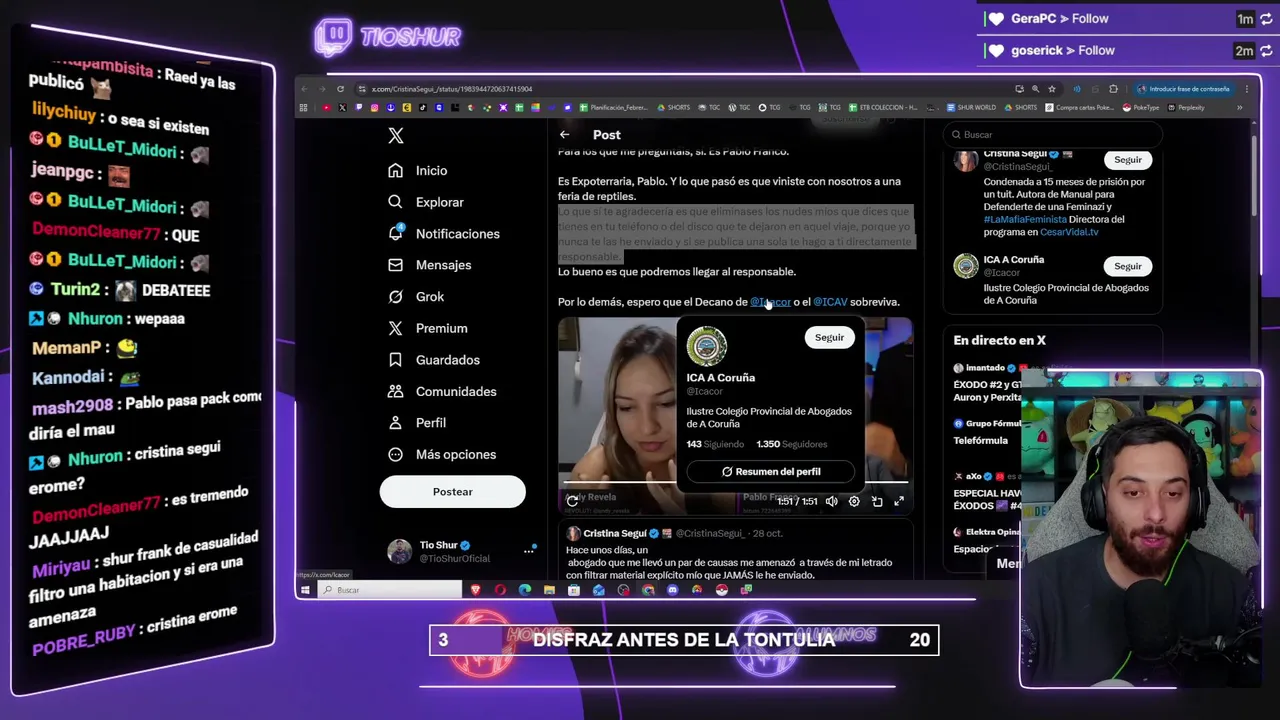Open Cristina Seguí quoted post name
Screen dimensions: 1280x720
tap(614, 534)
